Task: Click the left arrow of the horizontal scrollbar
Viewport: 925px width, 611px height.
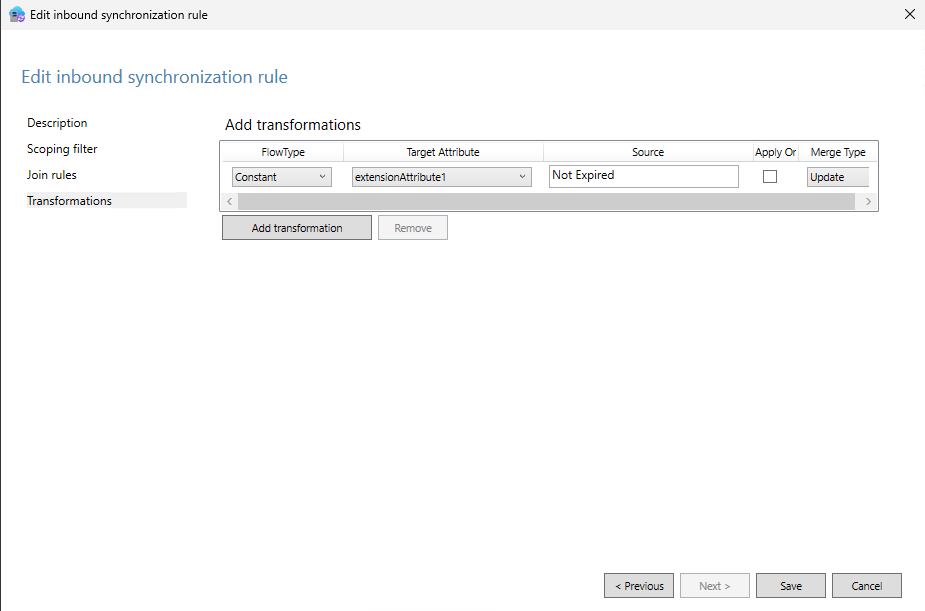Action: (229, 201)
